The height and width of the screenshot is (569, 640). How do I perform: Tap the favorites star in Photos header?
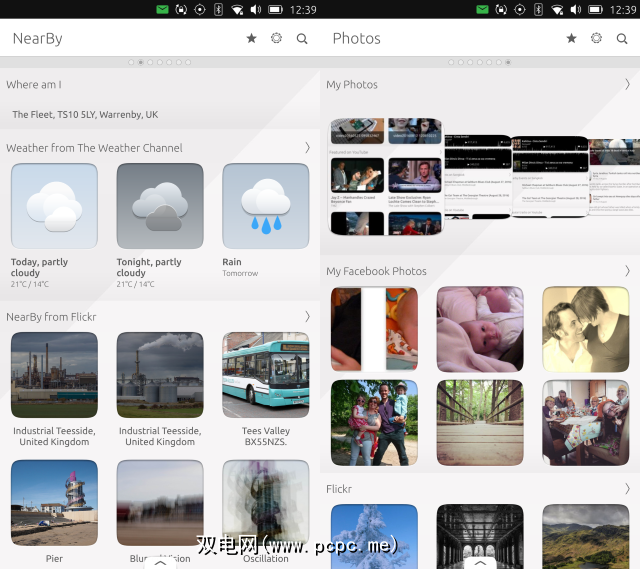(x=571, y=38)
